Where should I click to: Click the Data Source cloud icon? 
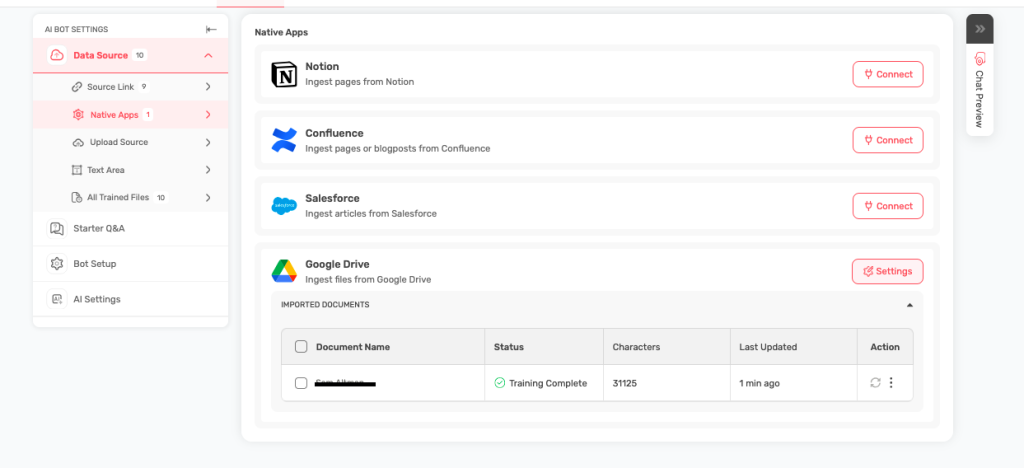coord(57,55)
